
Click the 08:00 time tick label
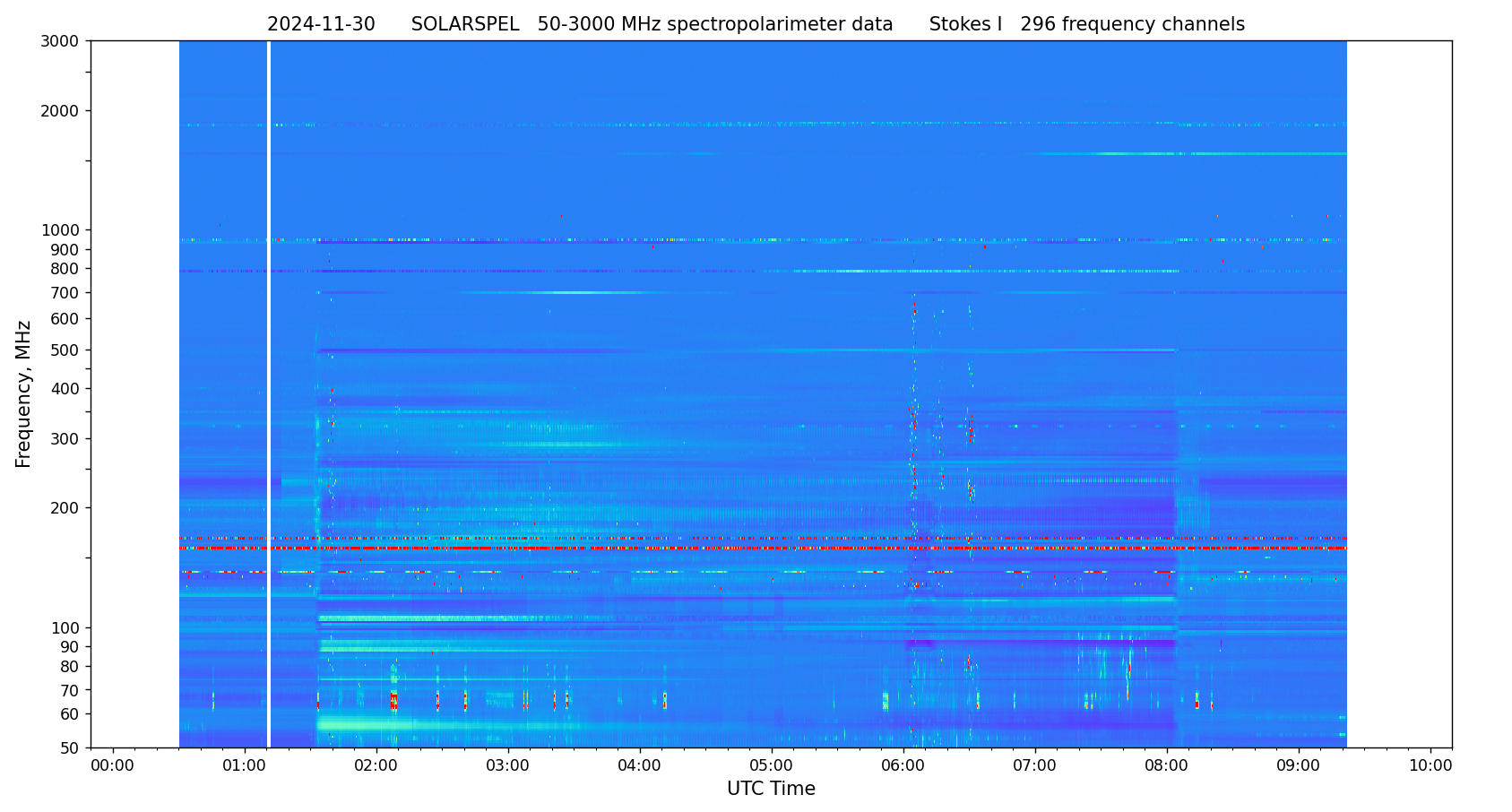coord(1166,766)
